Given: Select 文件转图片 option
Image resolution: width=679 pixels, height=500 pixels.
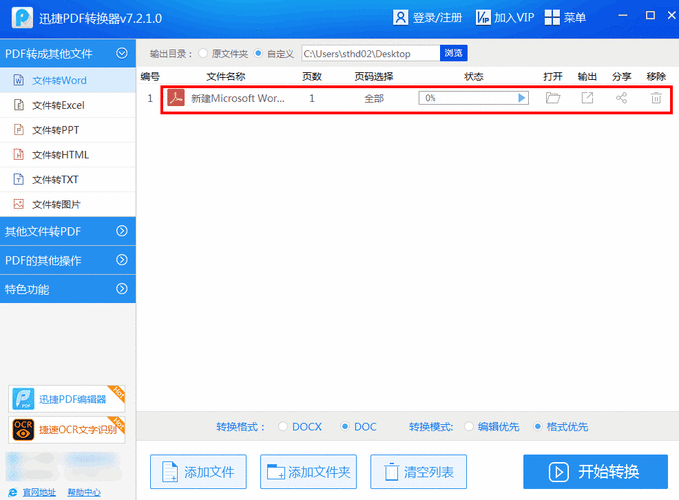Looking at the screenshot, I should pyautogui.click(x=68, y=204).
